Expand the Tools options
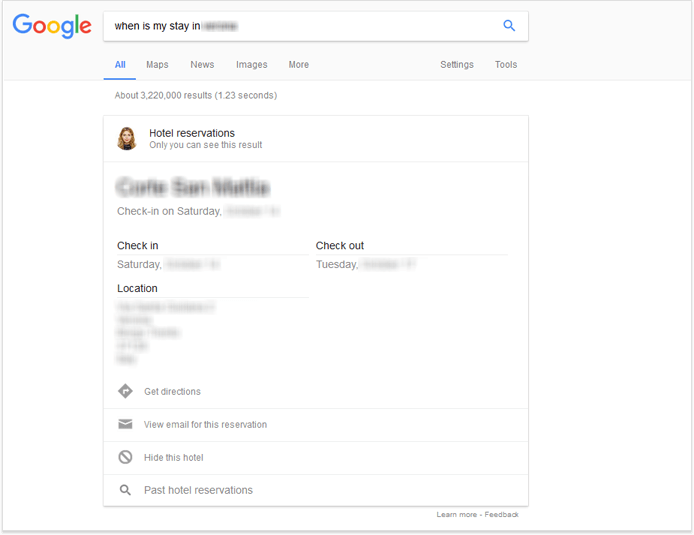 click(x=506, y=65)
